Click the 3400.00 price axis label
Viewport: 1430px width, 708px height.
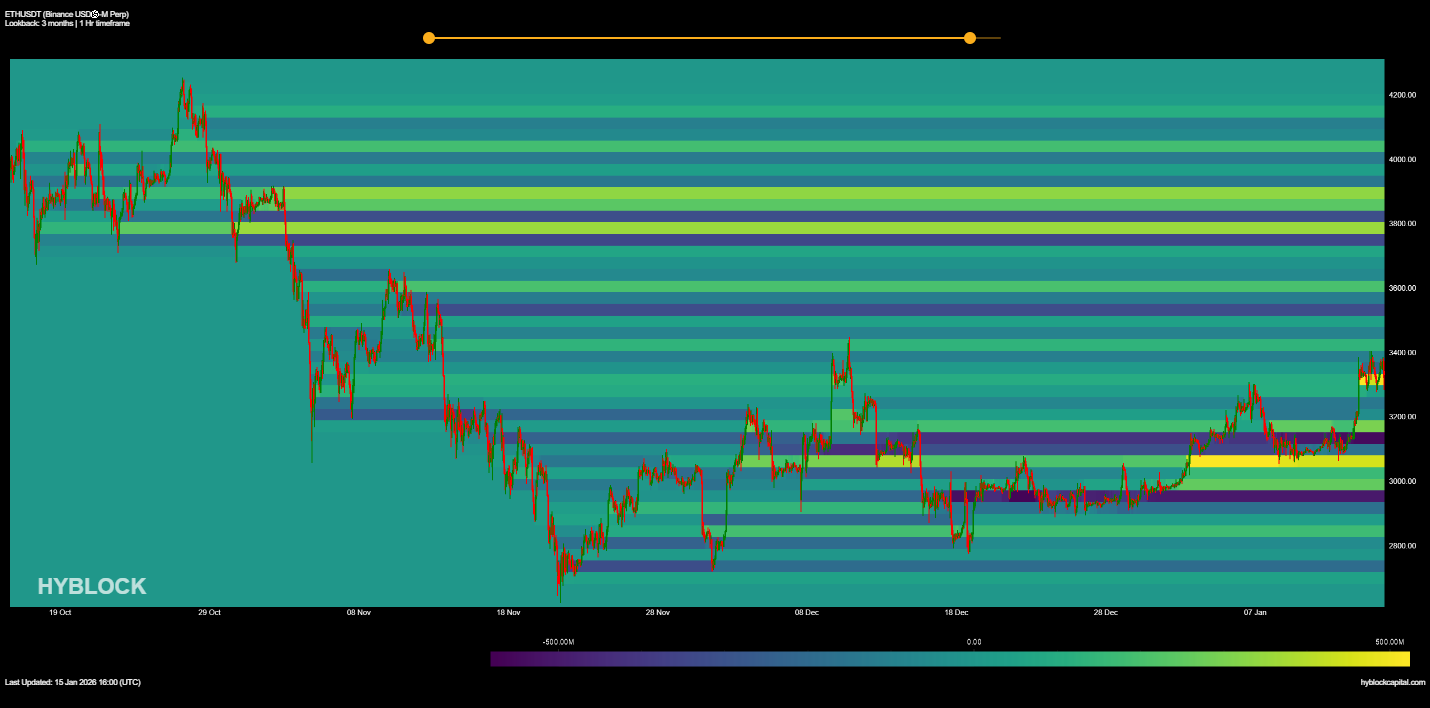(x=1402, y=352)
